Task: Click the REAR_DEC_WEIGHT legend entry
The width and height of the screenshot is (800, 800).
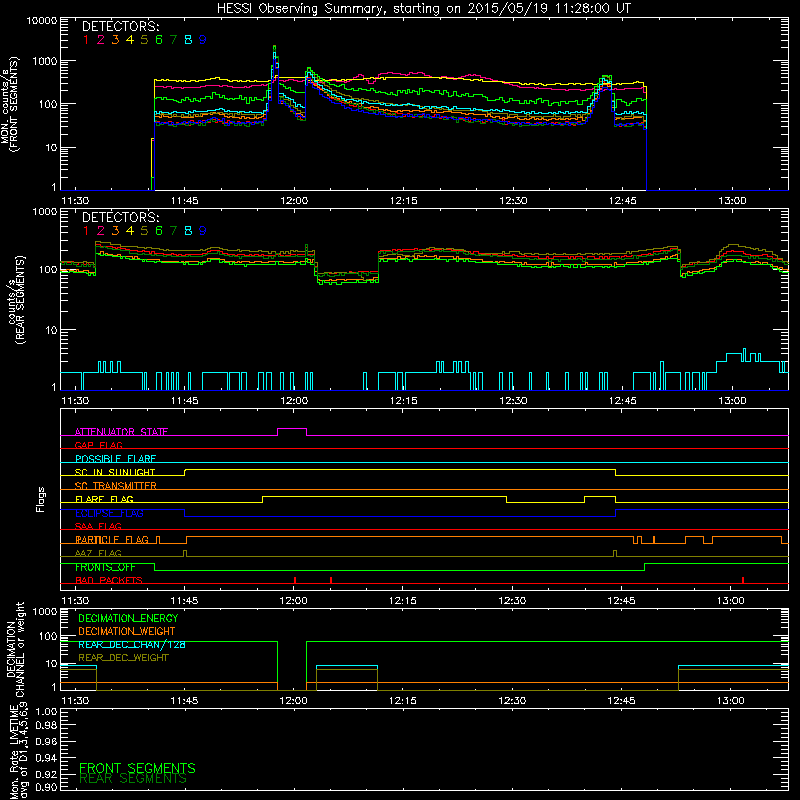Action: (x=123, y=658)
